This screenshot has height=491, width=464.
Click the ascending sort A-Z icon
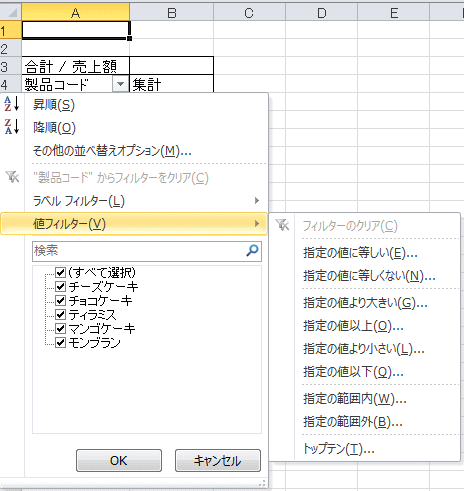pyautogui.click(x=12, y=104)
